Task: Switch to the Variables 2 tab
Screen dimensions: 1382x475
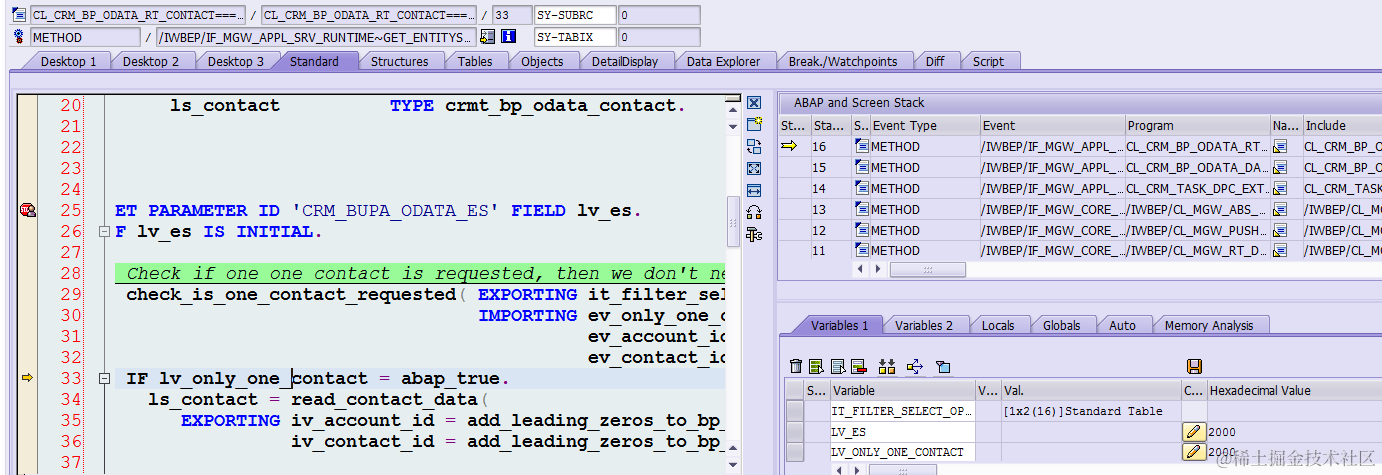Action: [x=924, y=325]
